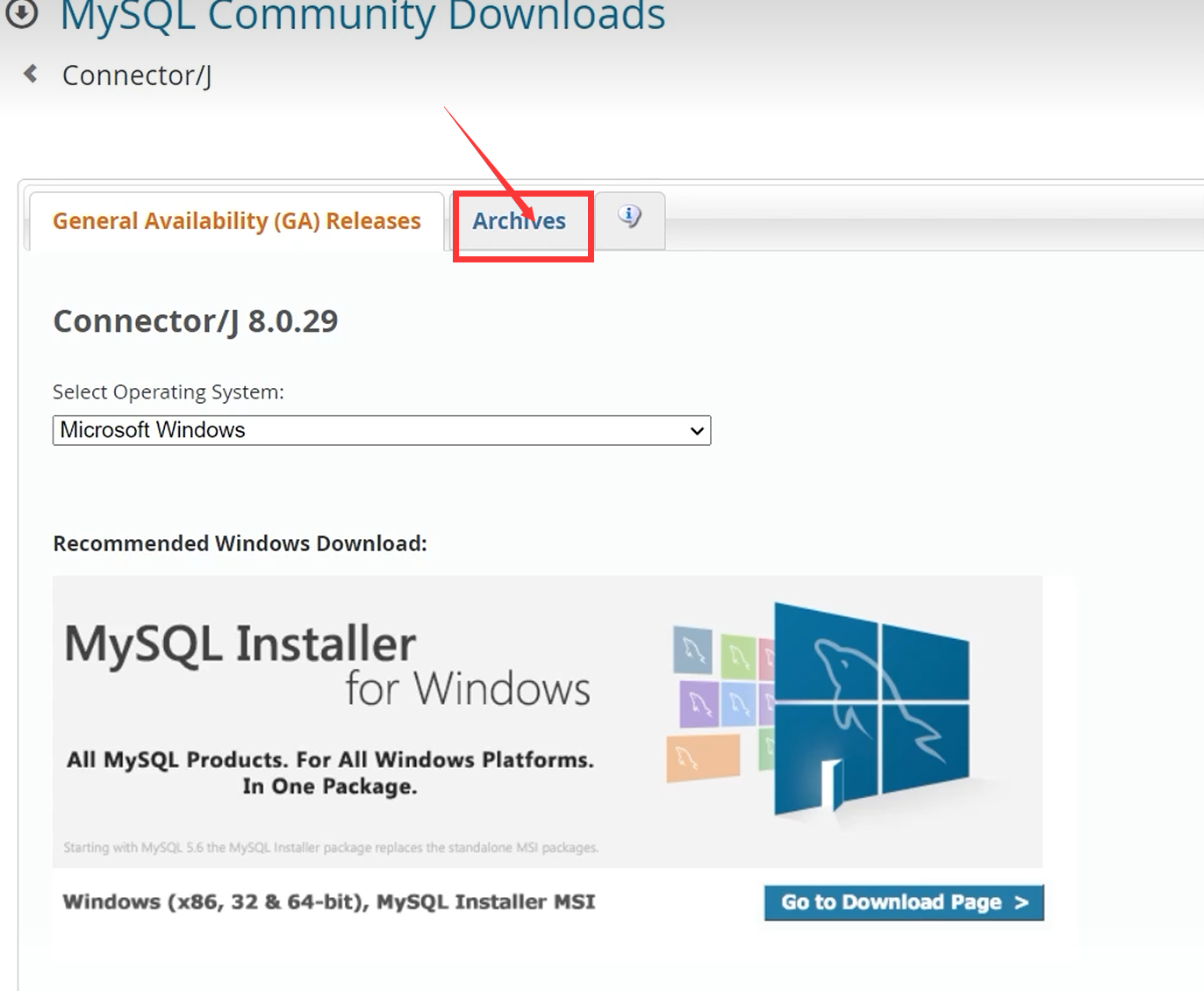Click the MySQL Community Downloads heading
This screenshot has height=991, width=1204.
pos(362,15)
